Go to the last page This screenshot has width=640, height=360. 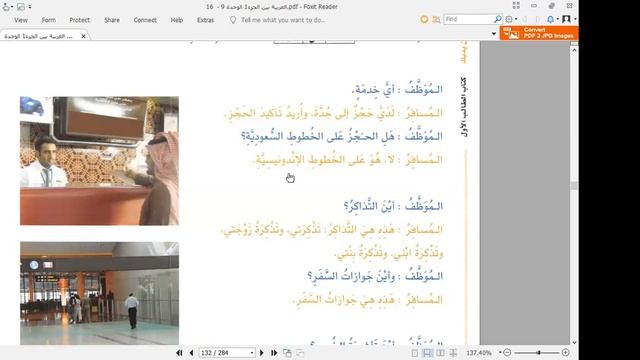(274, 353)
